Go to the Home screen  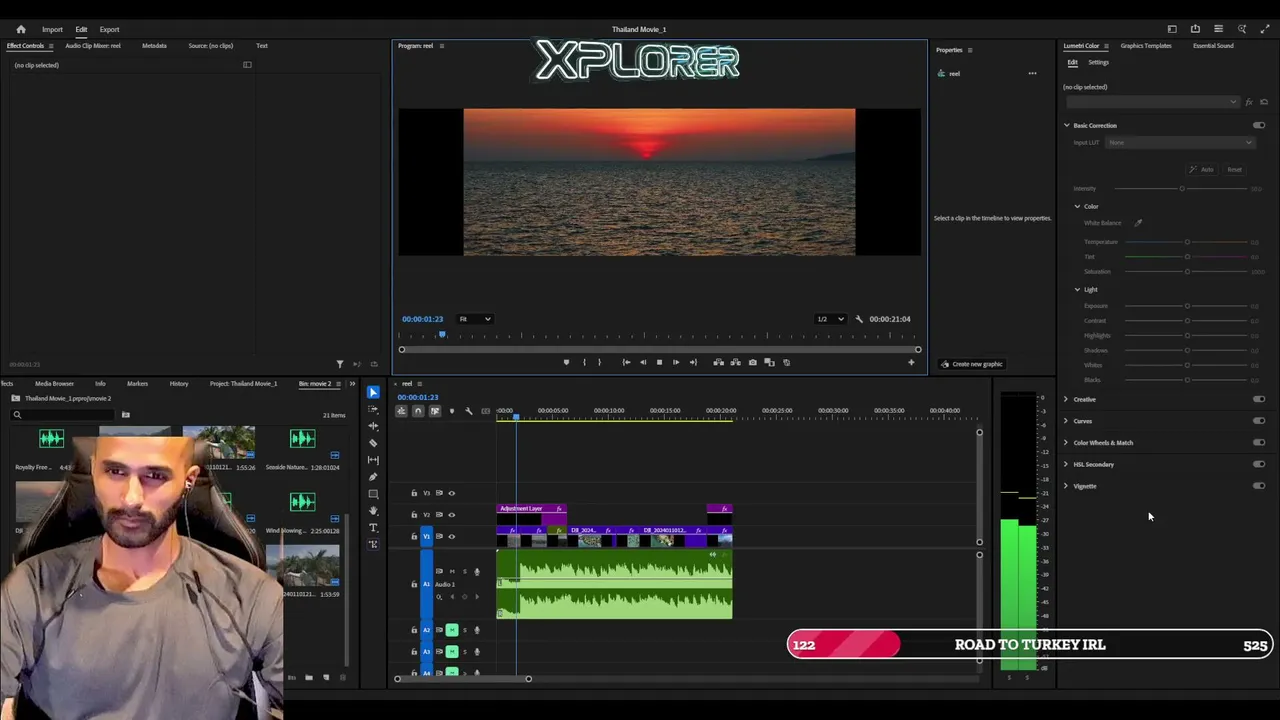21,29
